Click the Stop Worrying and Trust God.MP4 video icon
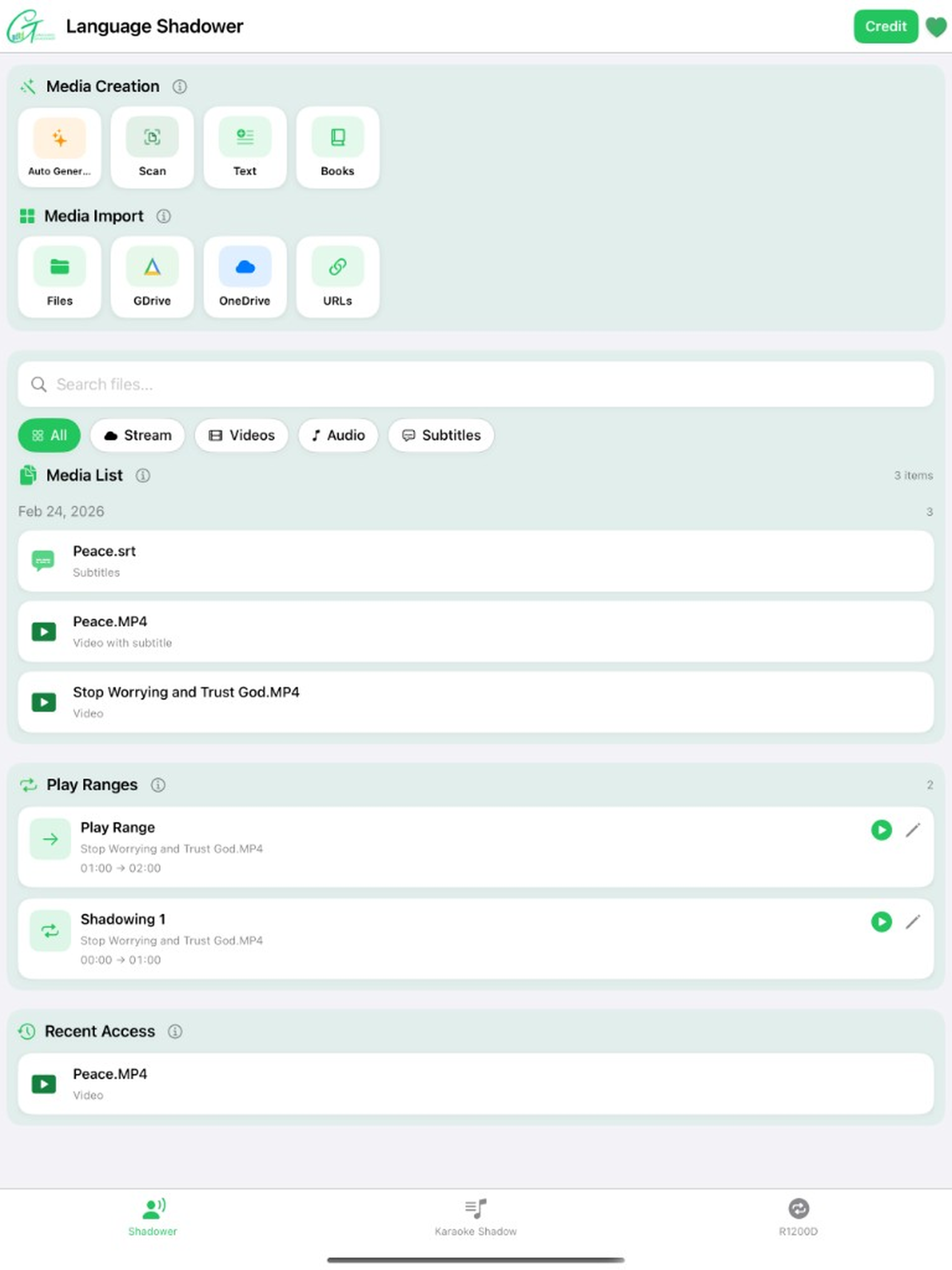This screenshot has height=1270, width=952. (x=44, y=702)
